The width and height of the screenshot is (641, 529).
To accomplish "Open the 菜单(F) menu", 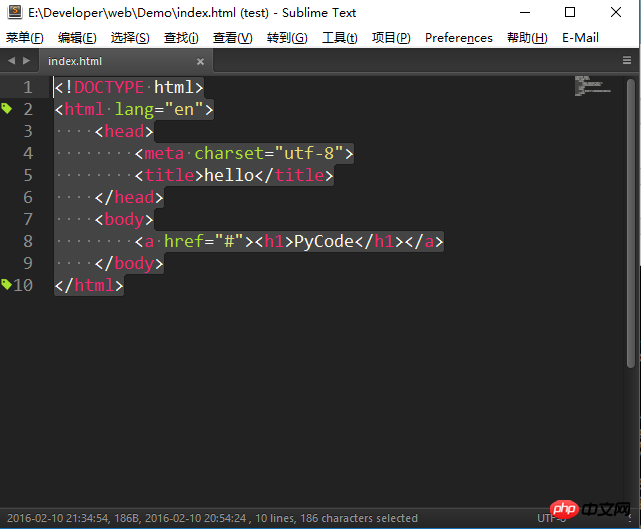I will point(25,38).
